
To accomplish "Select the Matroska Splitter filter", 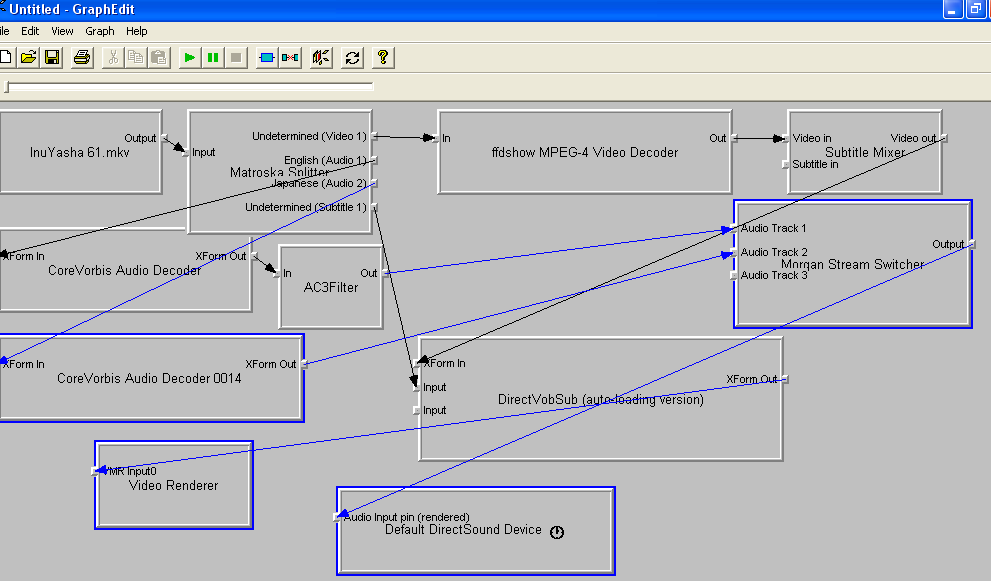I will click(279, 172).
